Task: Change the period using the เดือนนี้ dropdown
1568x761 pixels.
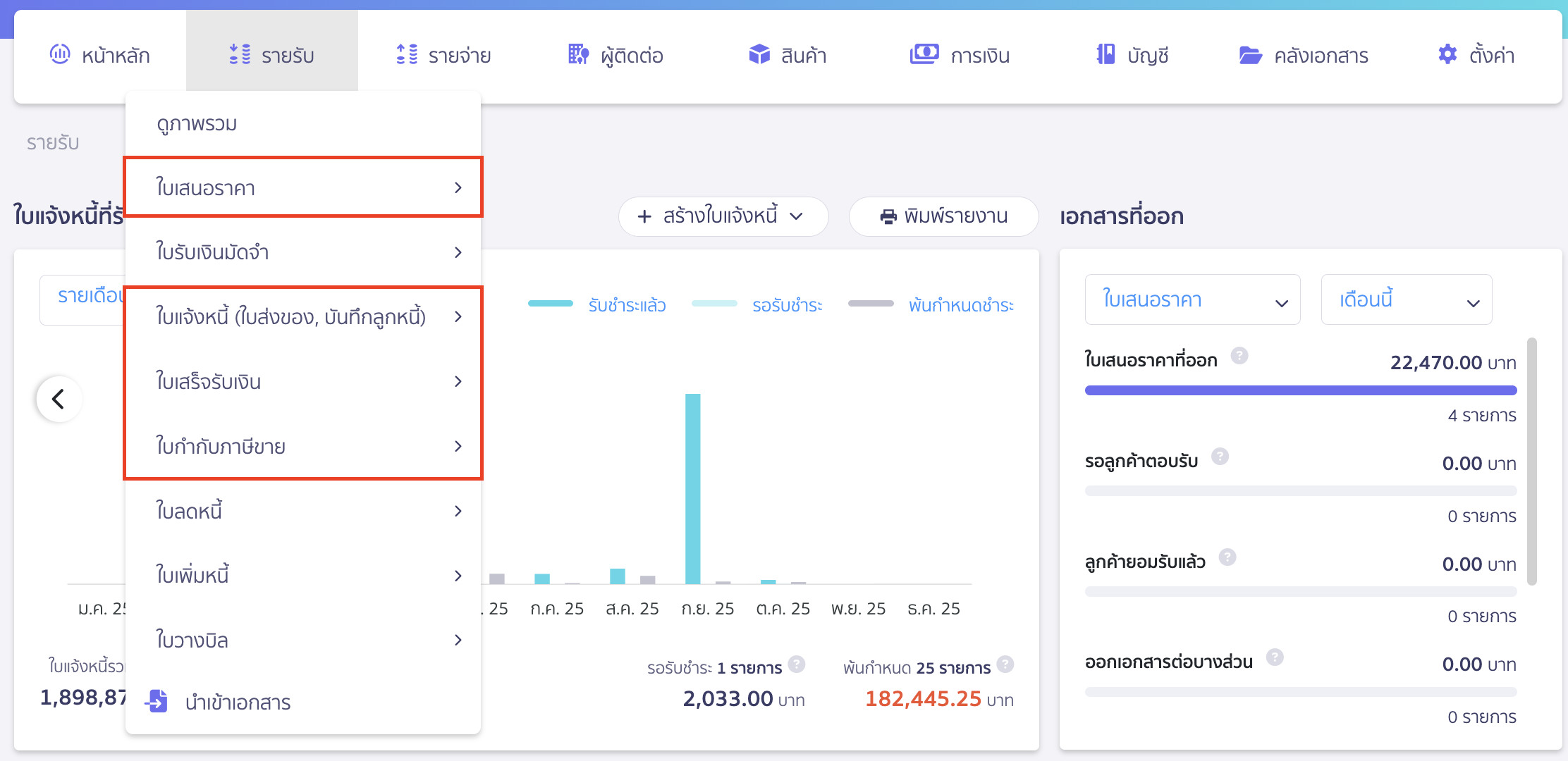Action: click(1406, 299)
